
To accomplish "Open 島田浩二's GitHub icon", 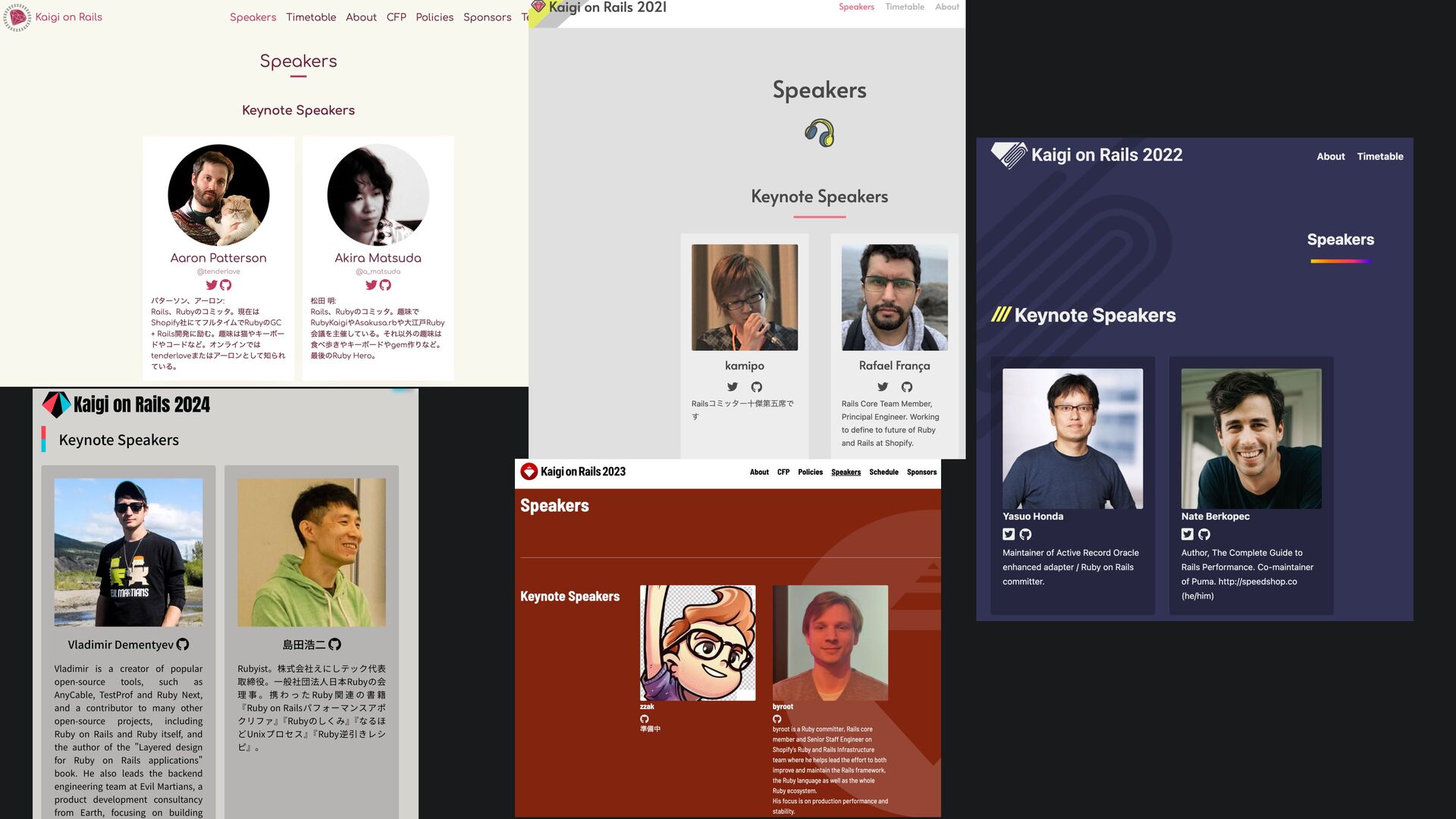I will pos(334,645).
